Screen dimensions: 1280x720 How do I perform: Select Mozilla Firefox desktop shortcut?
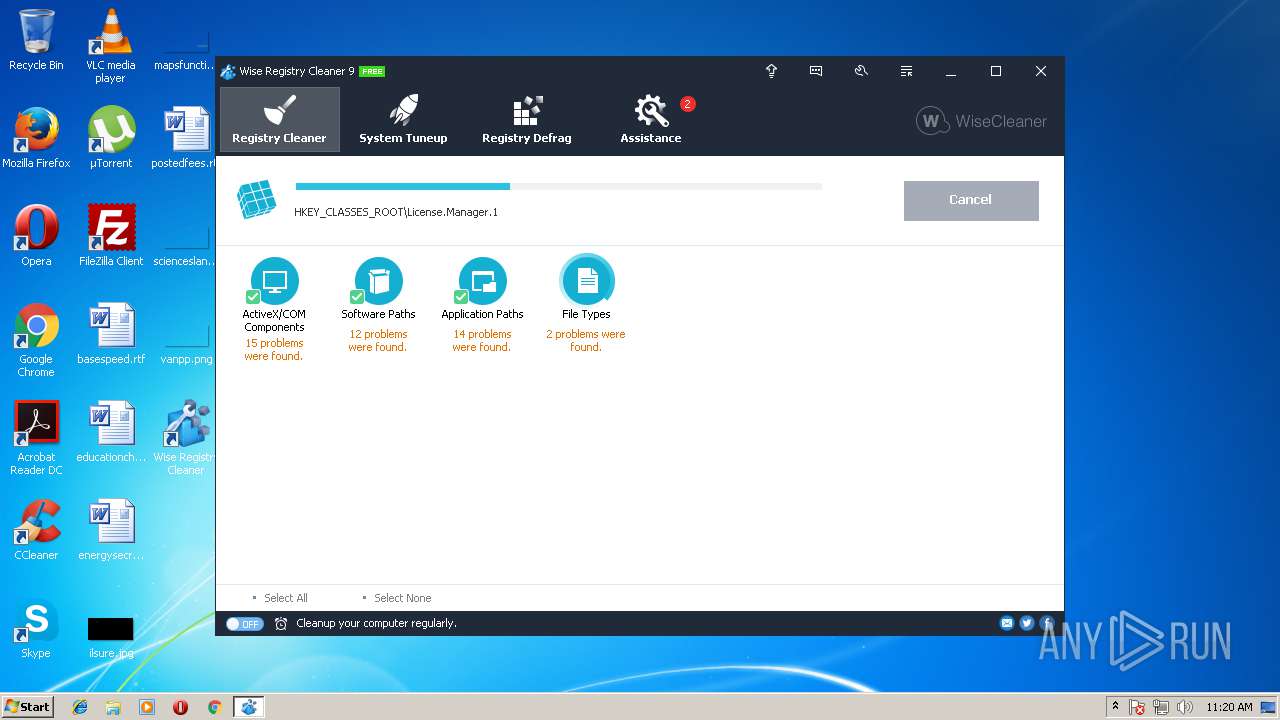pyautogui.click(x=36, y=138)
